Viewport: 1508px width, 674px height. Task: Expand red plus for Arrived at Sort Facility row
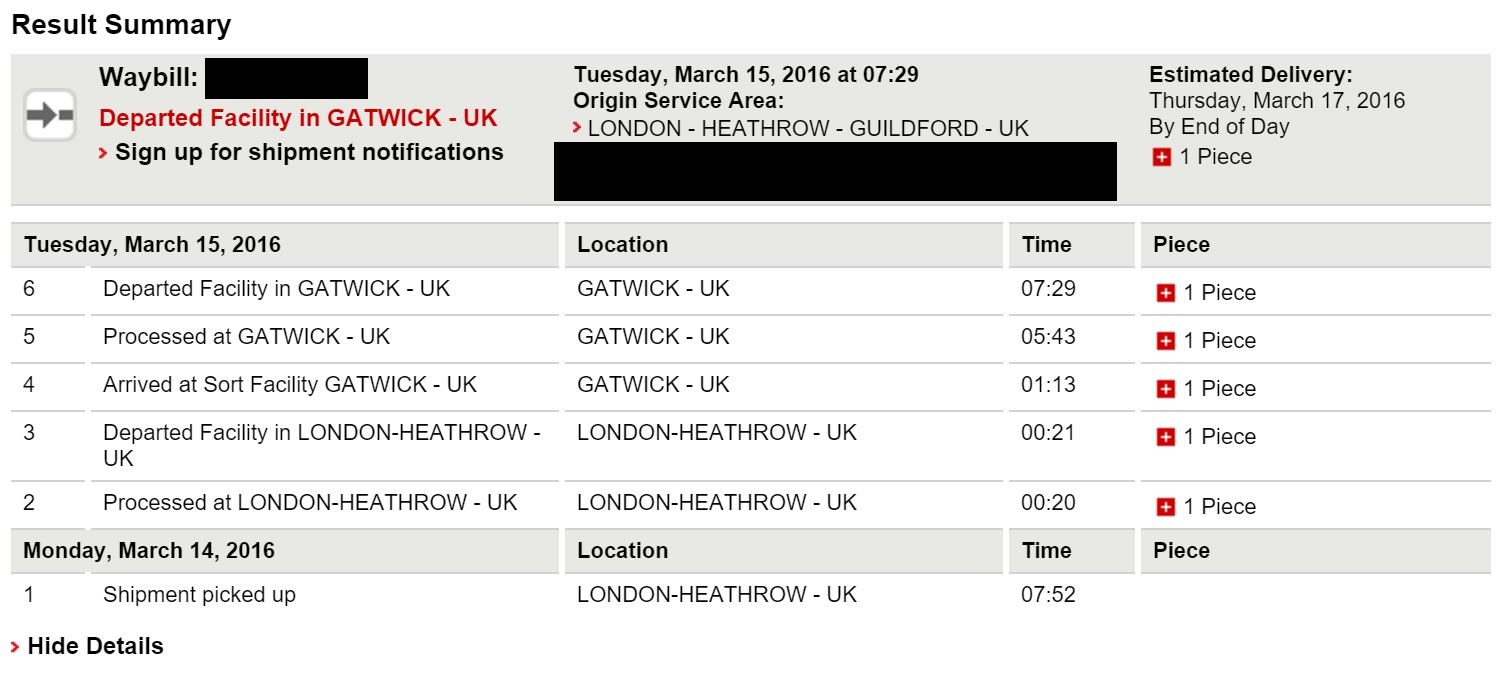tap(1165, 389)
